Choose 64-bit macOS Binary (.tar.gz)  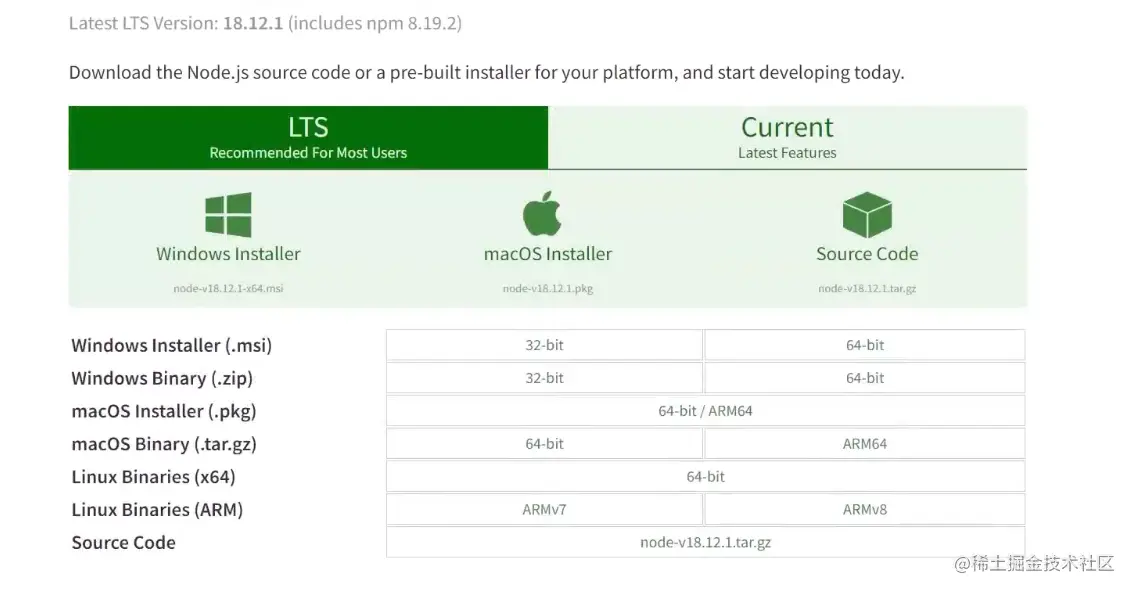[544, 444]
